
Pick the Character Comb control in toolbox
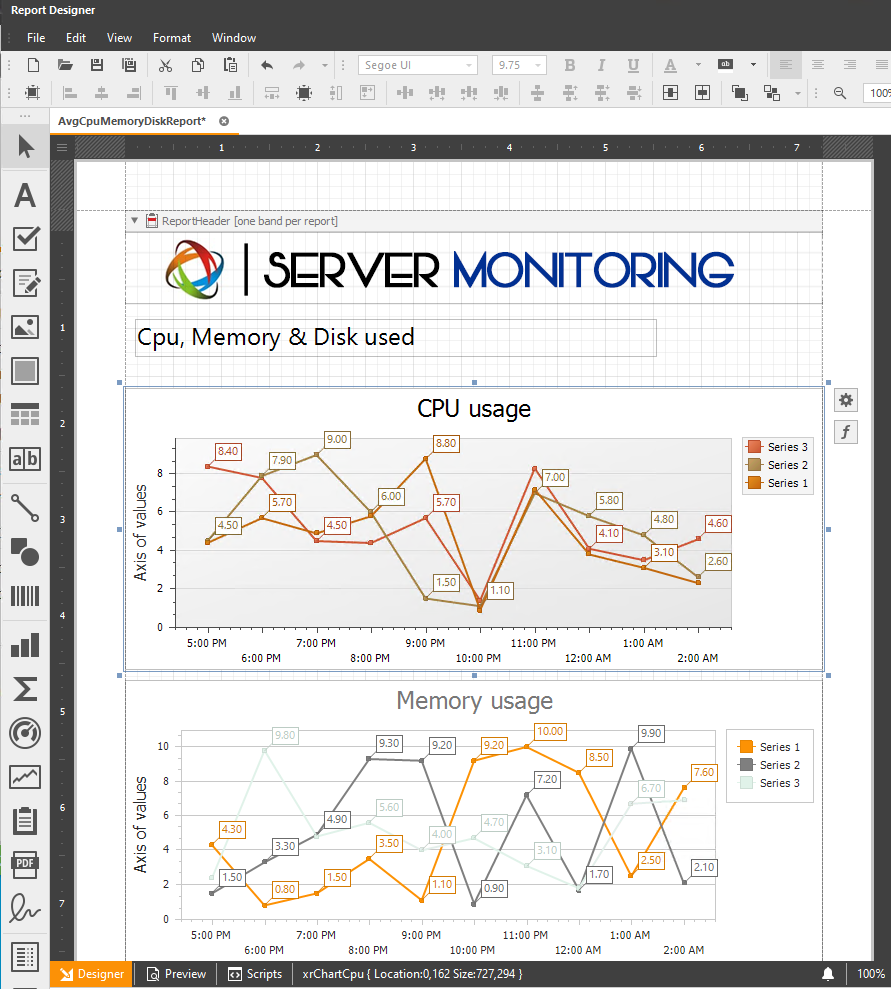click(x=25, y=459)
